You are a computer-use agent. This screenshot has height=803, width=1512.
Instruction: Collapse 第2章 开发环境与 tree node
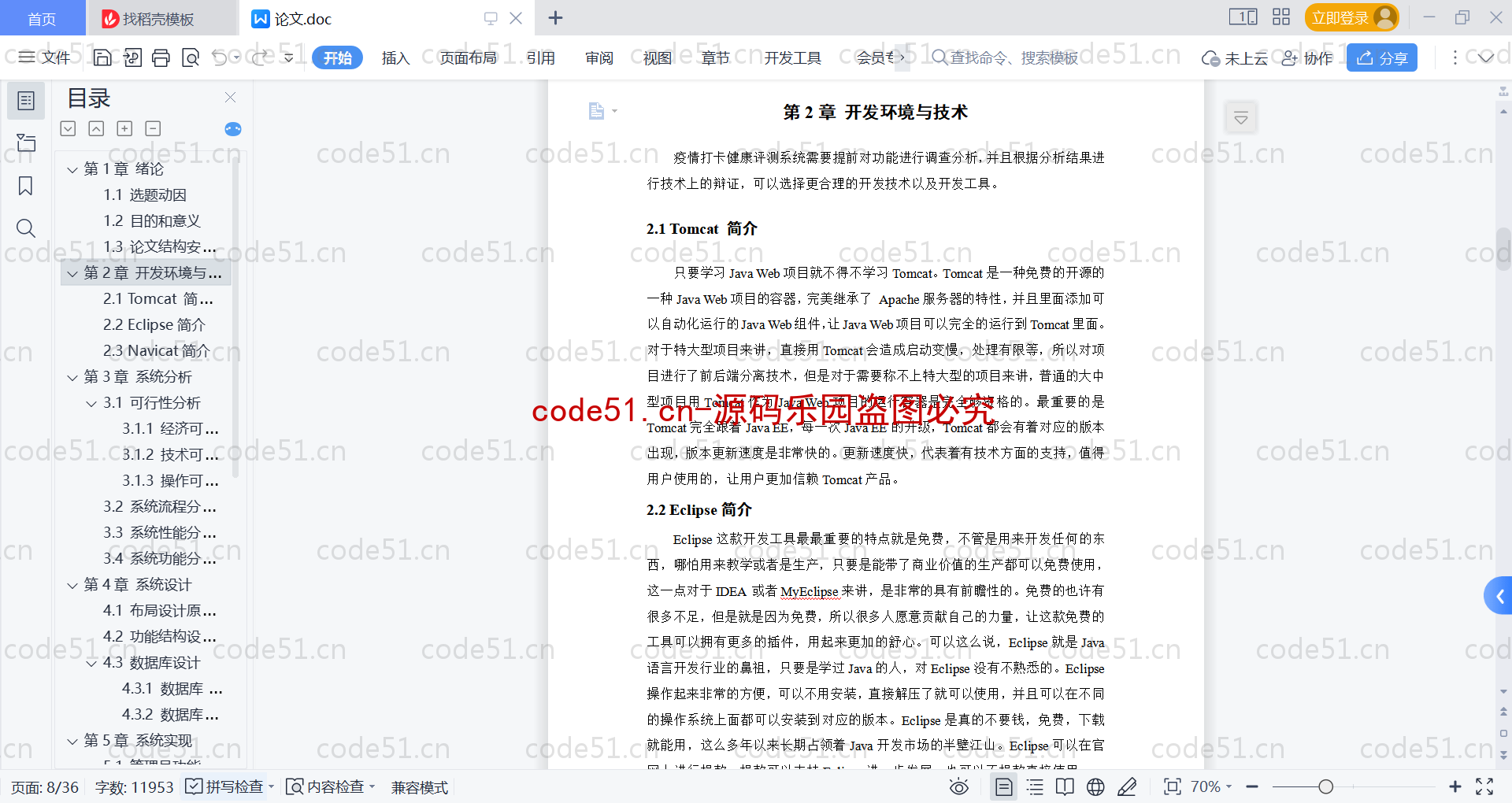click(72, 273)
